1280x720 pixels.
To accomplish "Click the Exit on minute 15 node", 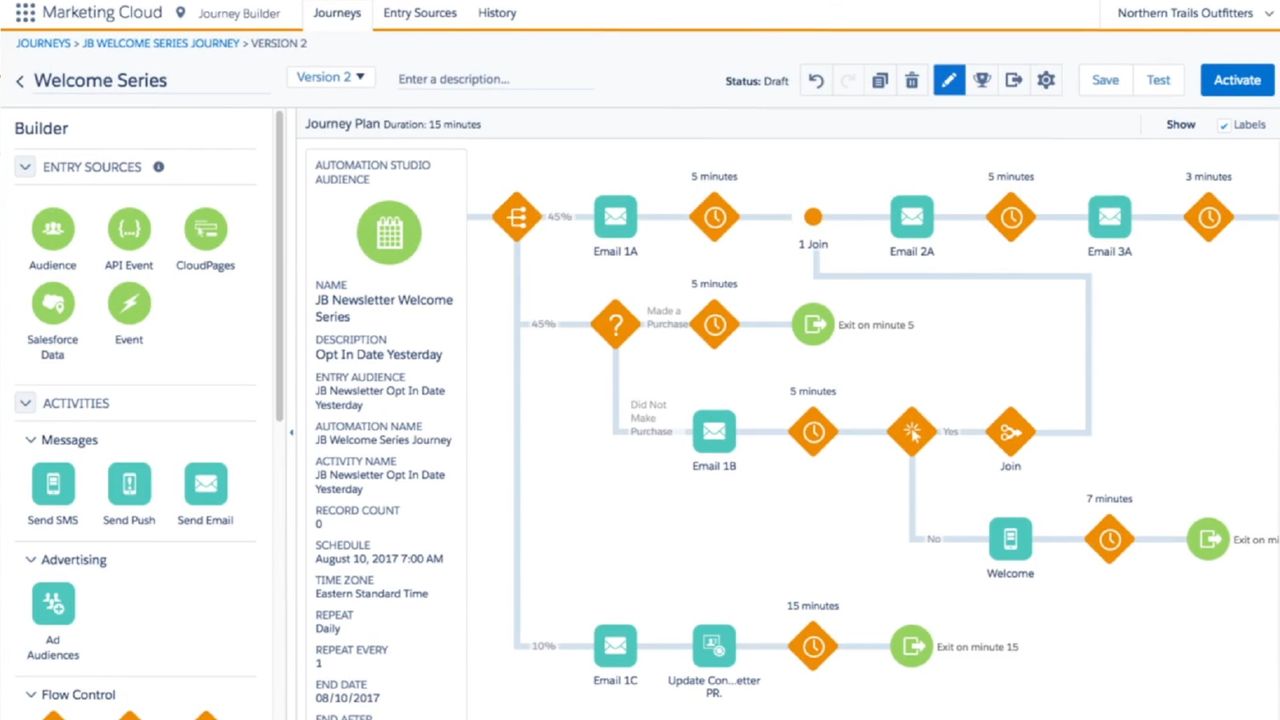I will [x=911, y=646].
